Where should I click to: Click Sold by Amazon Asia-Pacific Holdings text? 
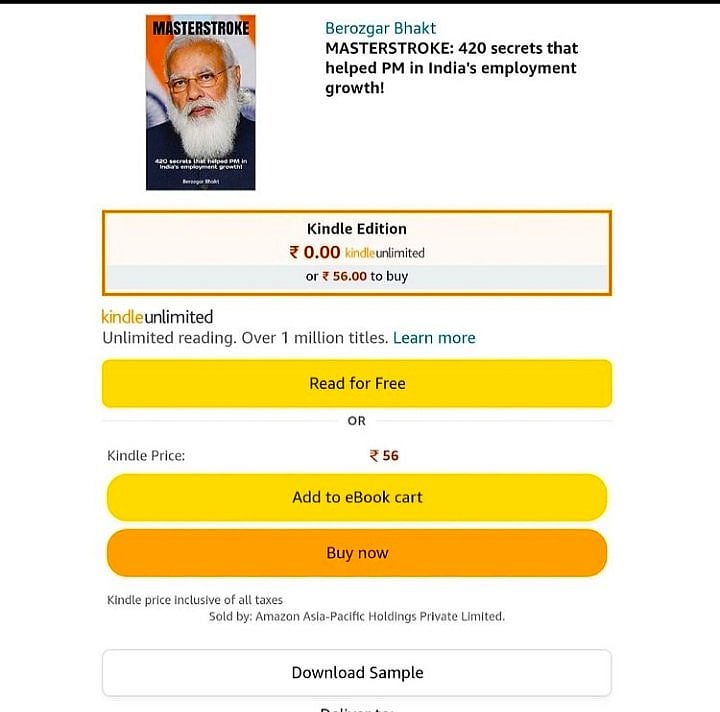pos(357,617)
